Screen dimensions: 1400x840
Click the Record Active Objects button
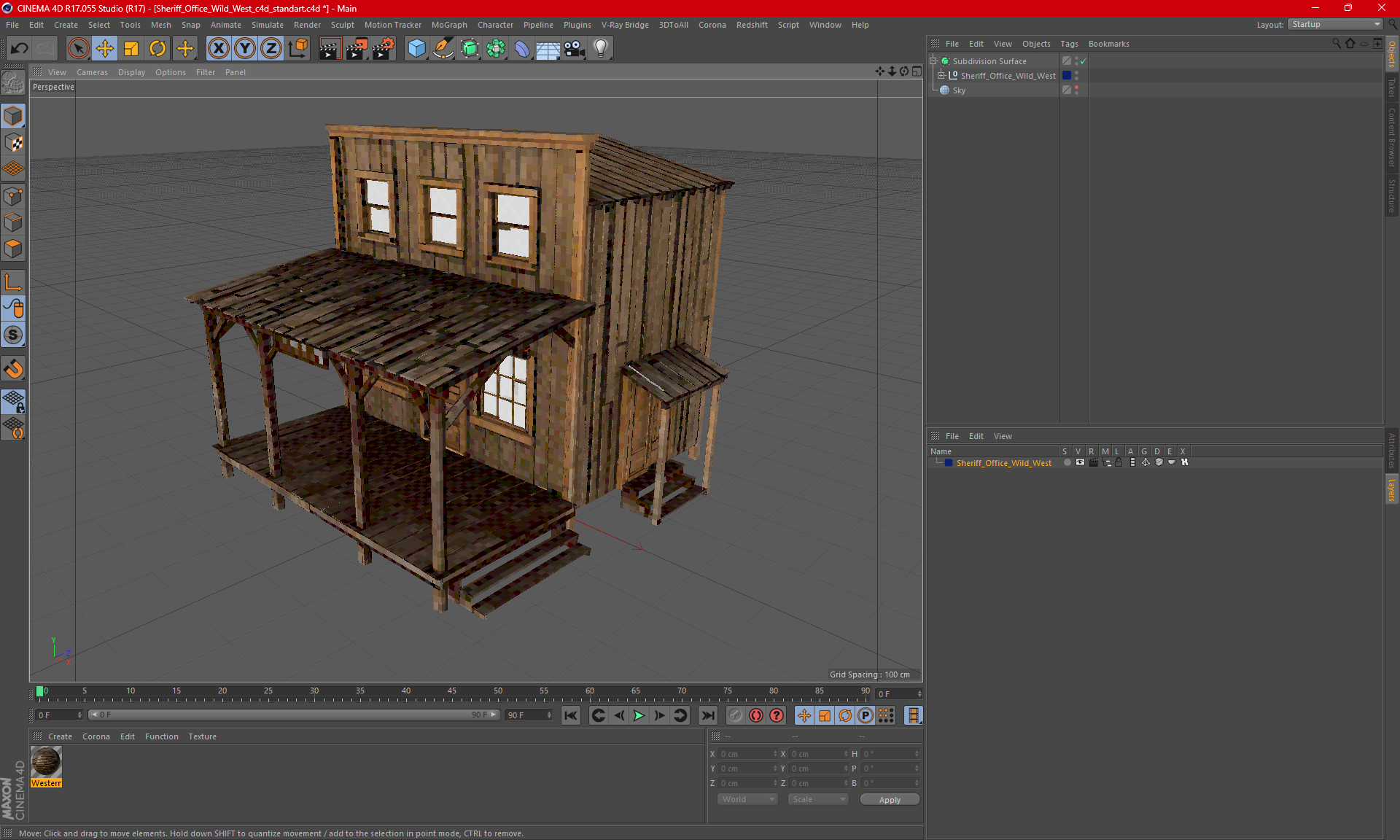[735, 715]
